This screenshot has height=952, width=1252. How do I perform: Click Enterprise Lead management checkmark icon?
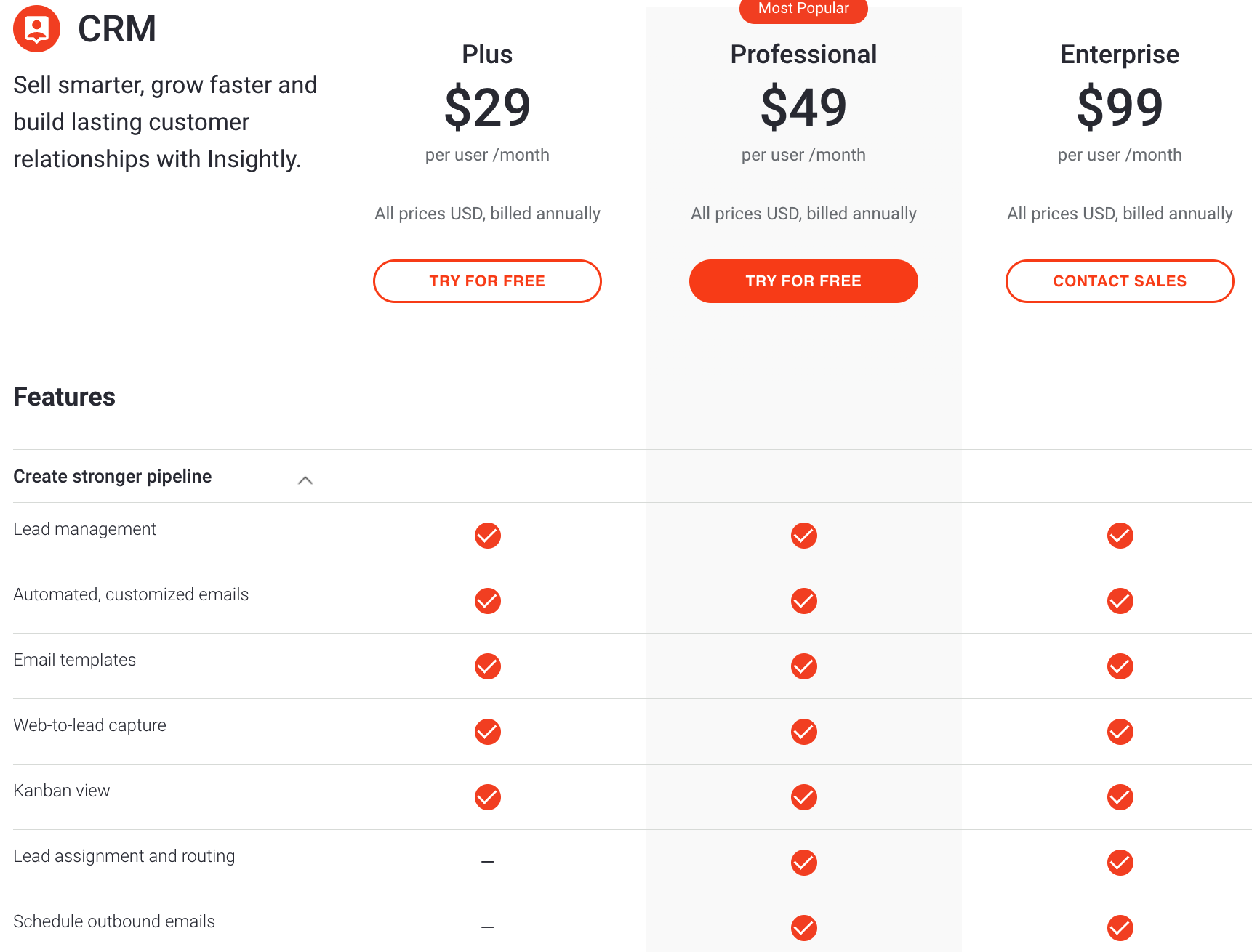[1120, 536]
